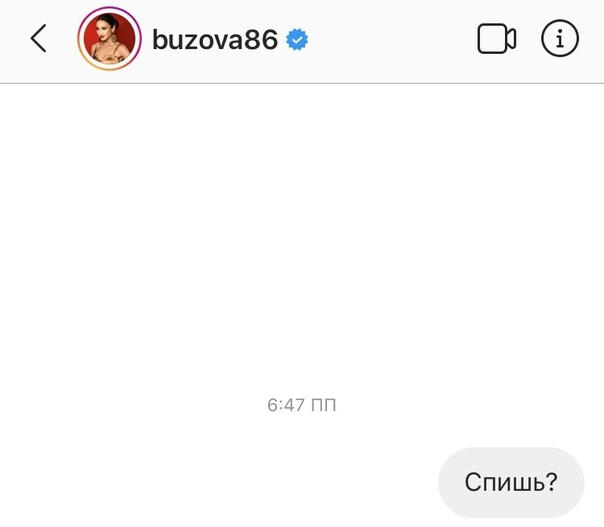Go back using the left arrow

39,38
